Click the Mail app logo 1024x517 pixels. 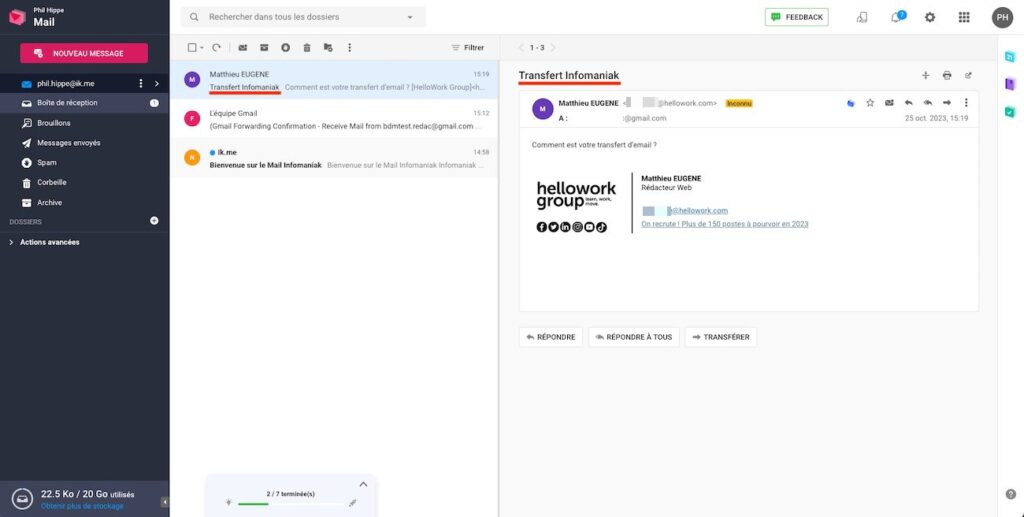click(17, 17)
